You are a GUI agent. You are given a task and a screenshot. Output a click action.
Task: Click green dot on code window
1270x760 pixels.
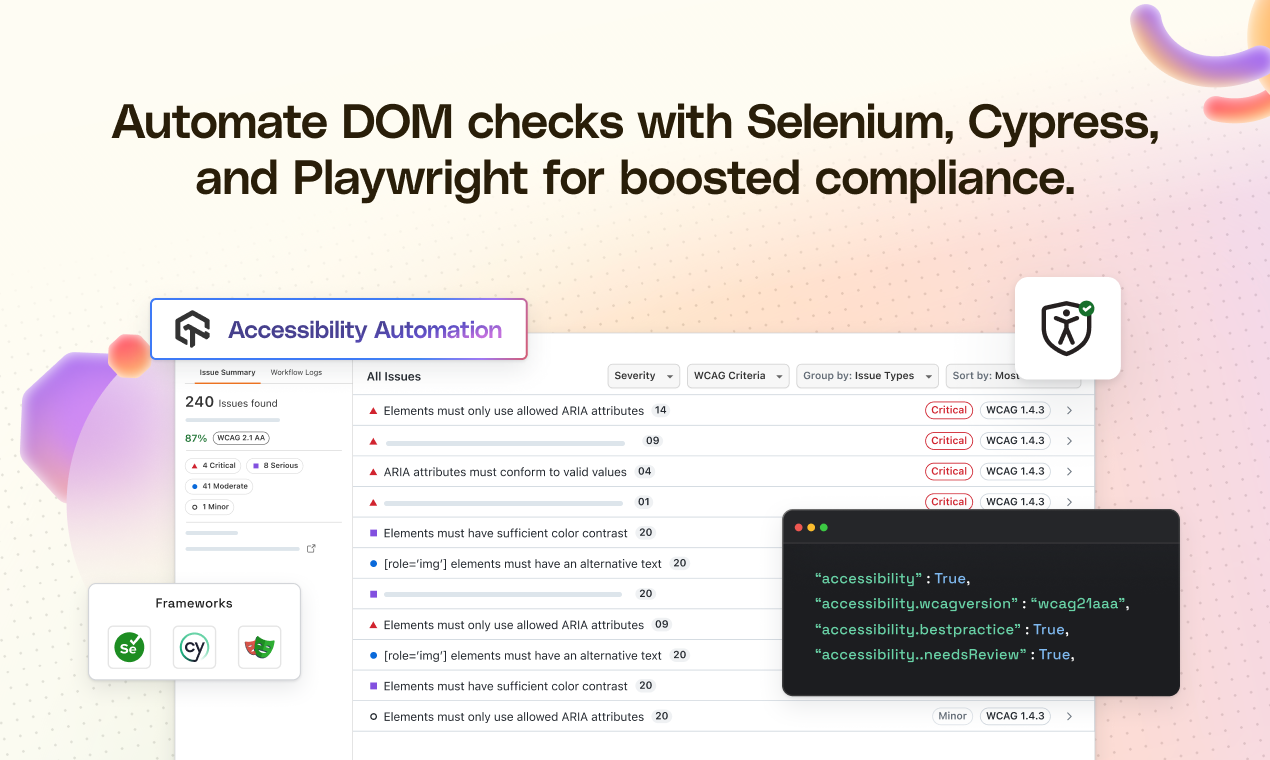[823, 527]
